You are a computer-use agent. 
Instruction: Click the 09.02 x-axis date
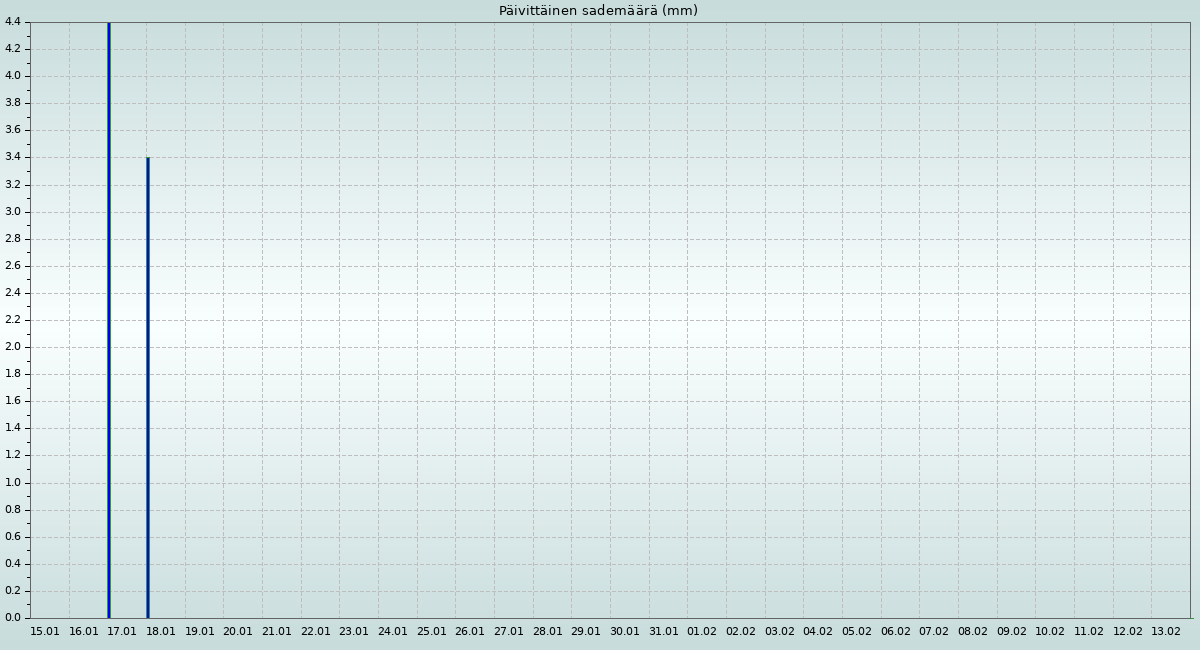tap(1011, 632)
